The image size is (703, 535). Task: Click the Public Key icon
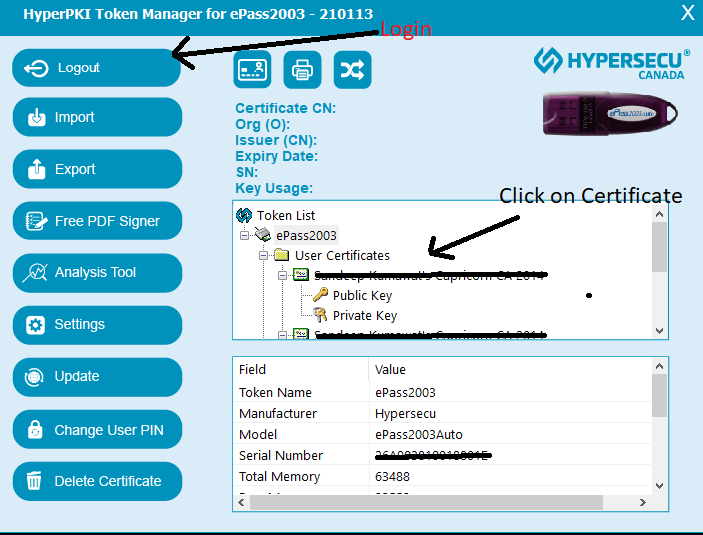[320, 295]
